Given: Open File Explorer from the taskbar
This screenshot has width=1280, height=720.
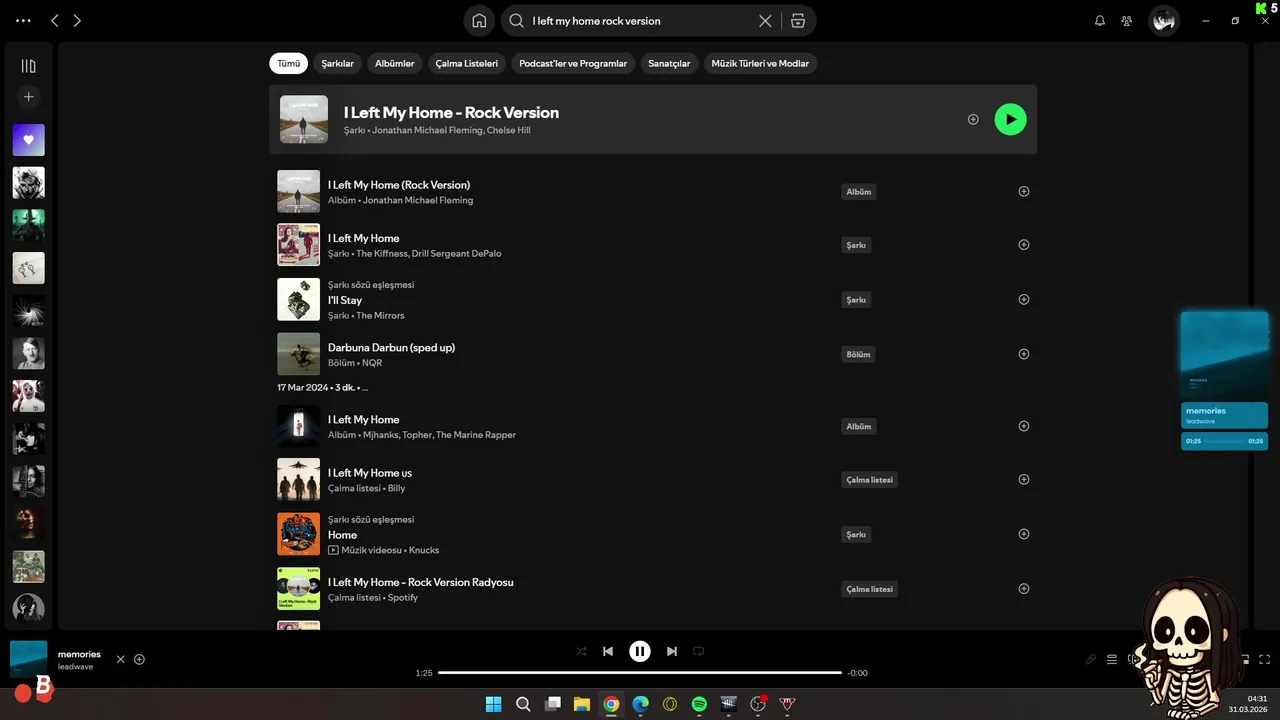Looking at the screenshot, I should pos(581,704).
